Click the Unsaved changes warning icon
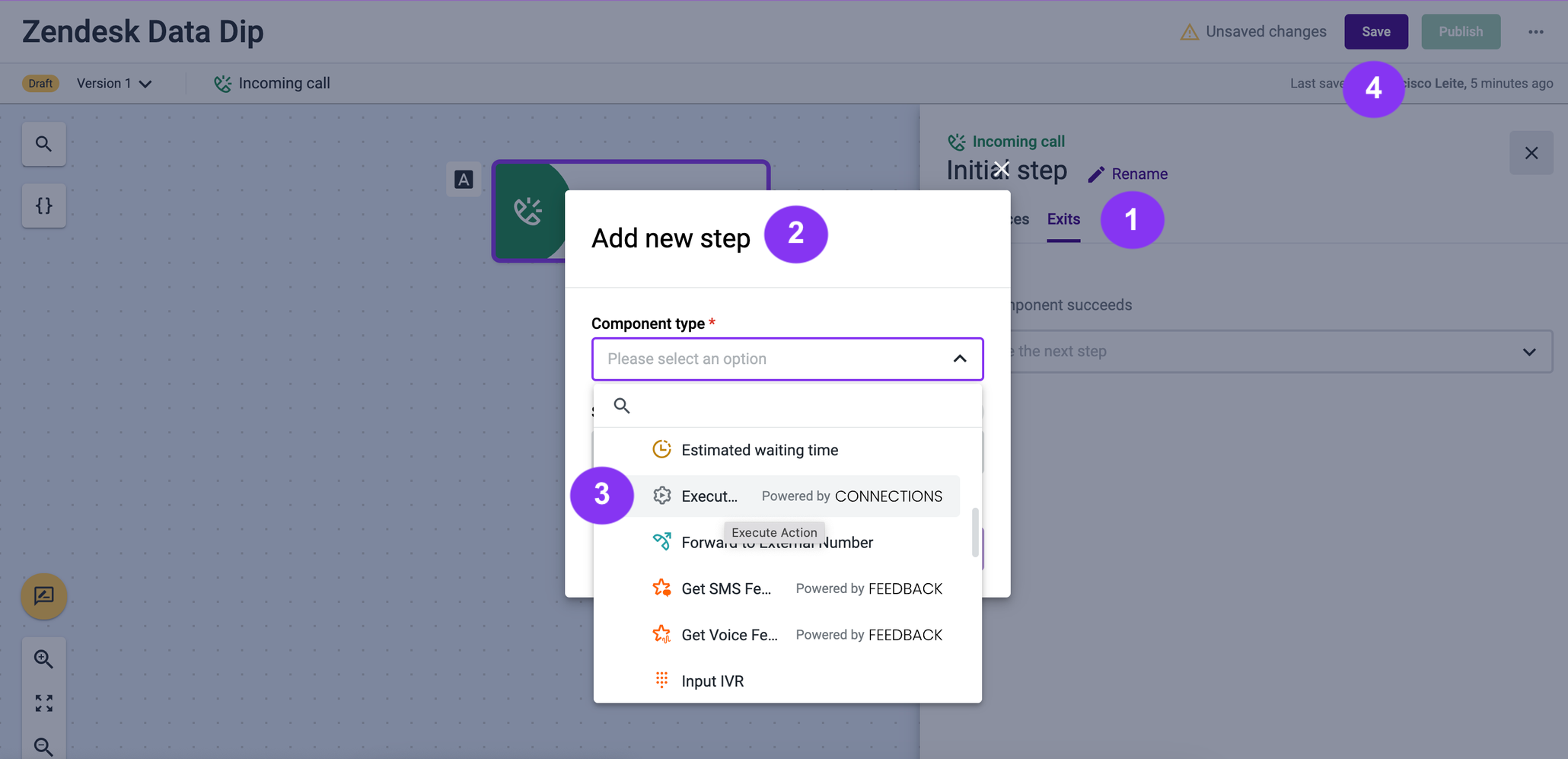Viewport: 1568px width, 759px height. [1189, 32]
